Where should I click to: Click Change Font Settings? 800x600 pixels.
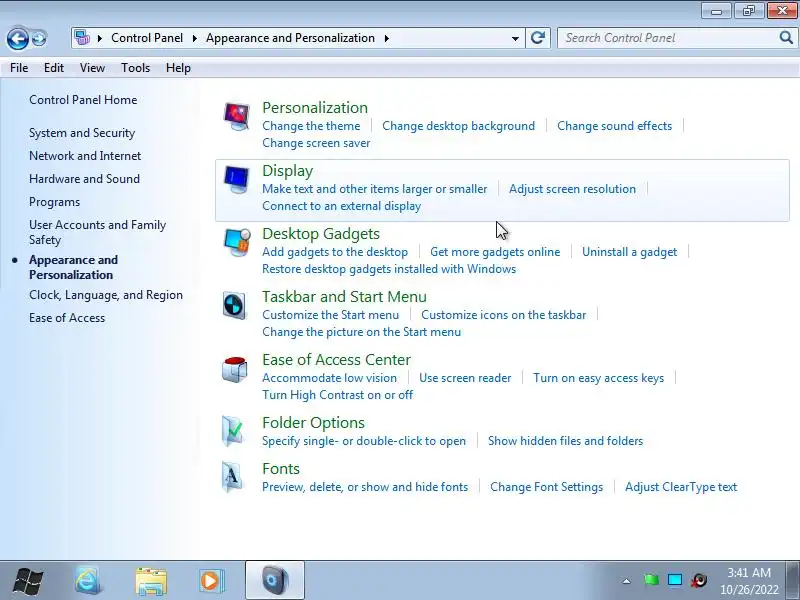pos(546,487)
